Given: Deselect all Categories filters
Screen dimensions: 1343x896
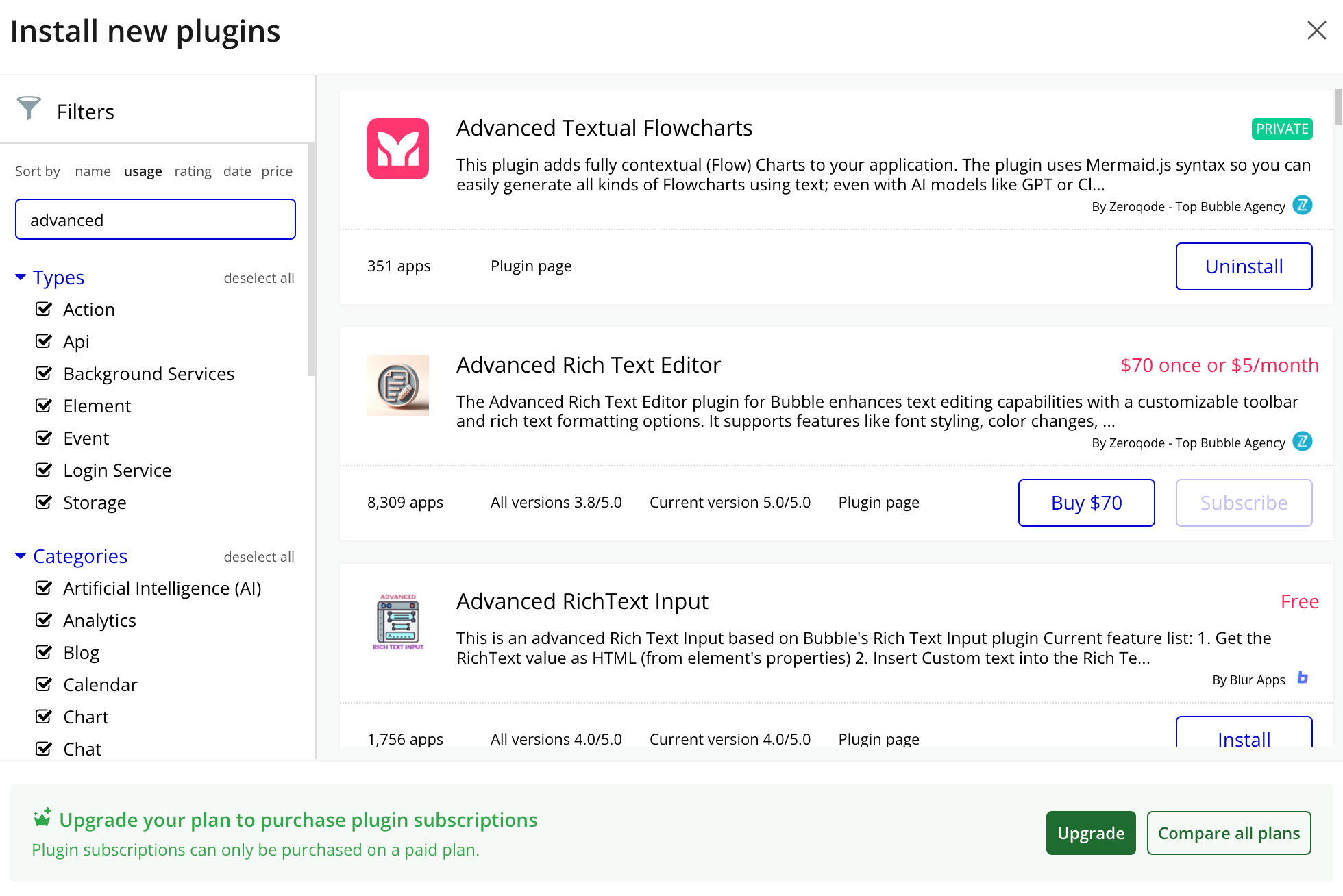Looking at the screenshot, I should [x=259, y=557].
